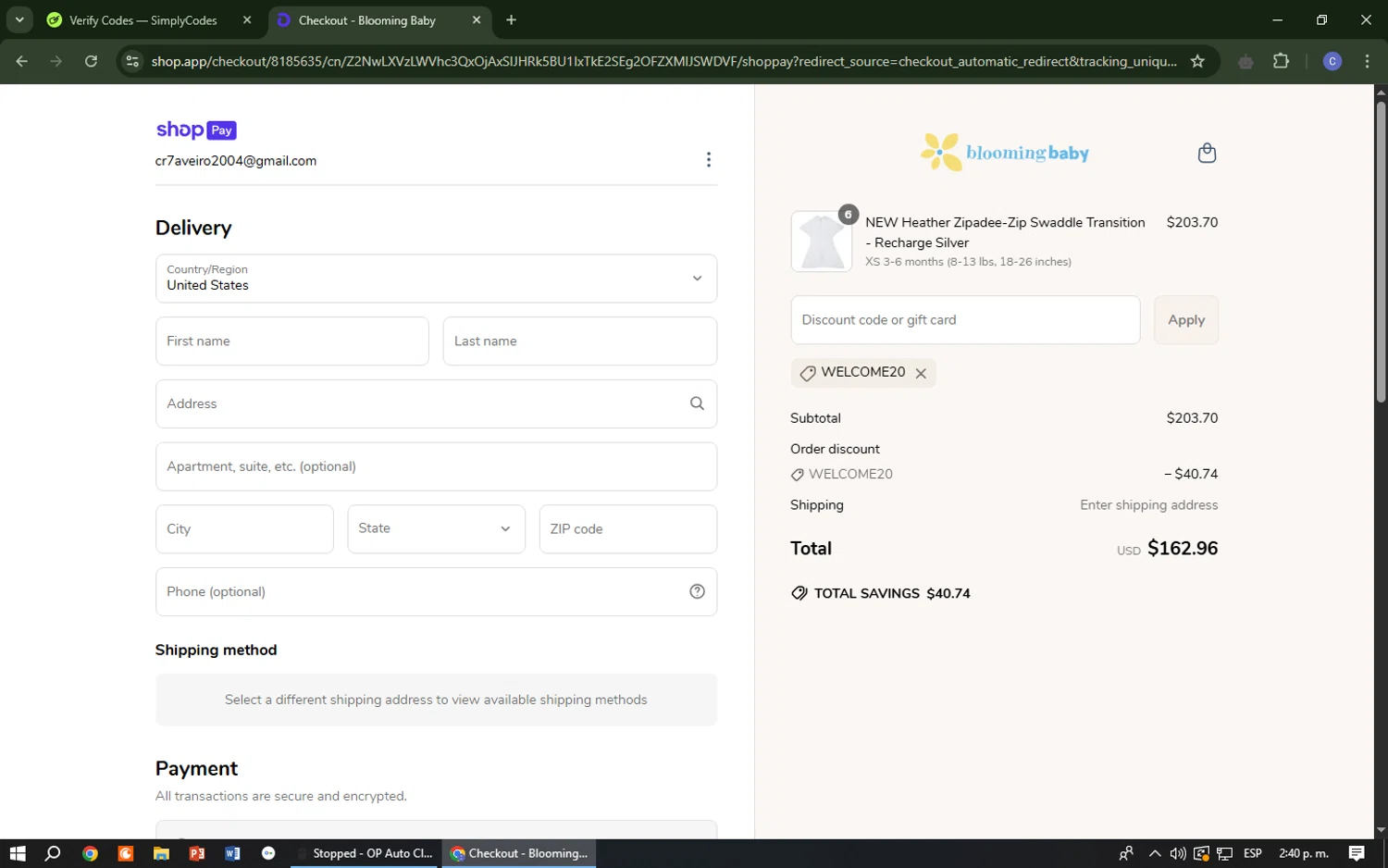
Task: Focus the First name field
Action: tap(292, 341)
